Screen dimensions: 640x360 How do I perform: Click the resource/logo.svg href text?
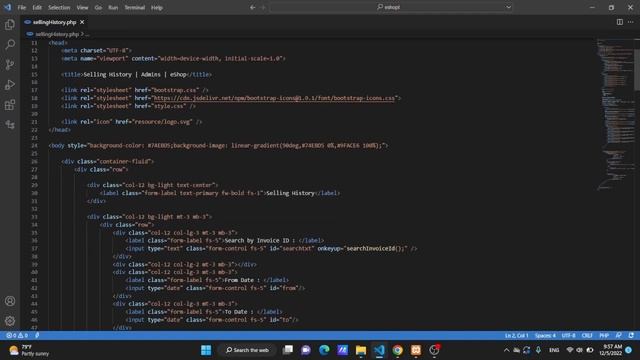coord(162,122)
